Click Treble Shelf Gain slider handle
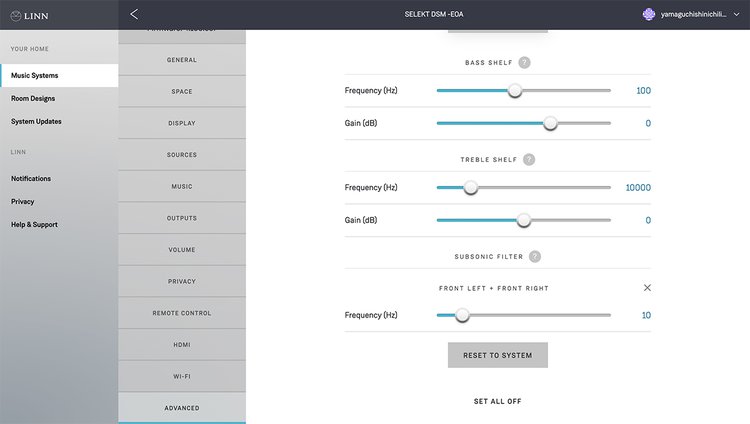Screen dimensions: 750x424 pyautogui.click(x=523, y=220)
